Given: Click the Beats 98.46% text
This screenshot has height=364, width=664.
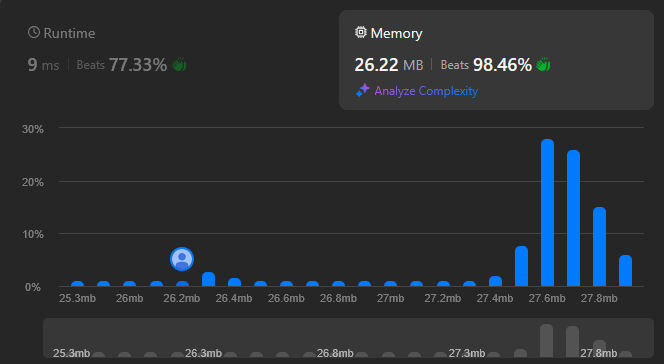Looking at the screenshot, I should pyautogui.click(x=486, y=65).
